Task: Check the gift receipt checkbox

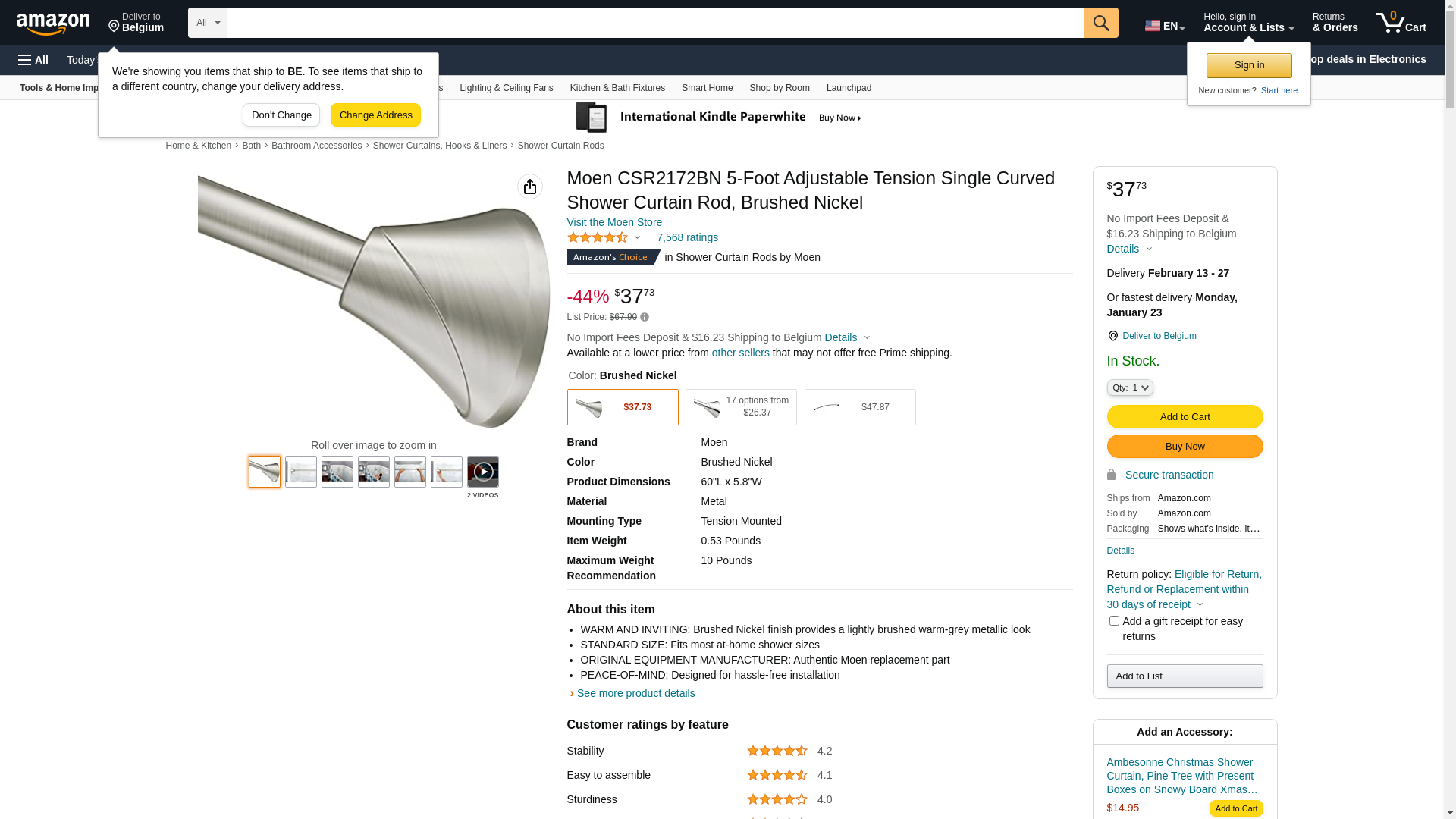Action: pos(1114,621)
